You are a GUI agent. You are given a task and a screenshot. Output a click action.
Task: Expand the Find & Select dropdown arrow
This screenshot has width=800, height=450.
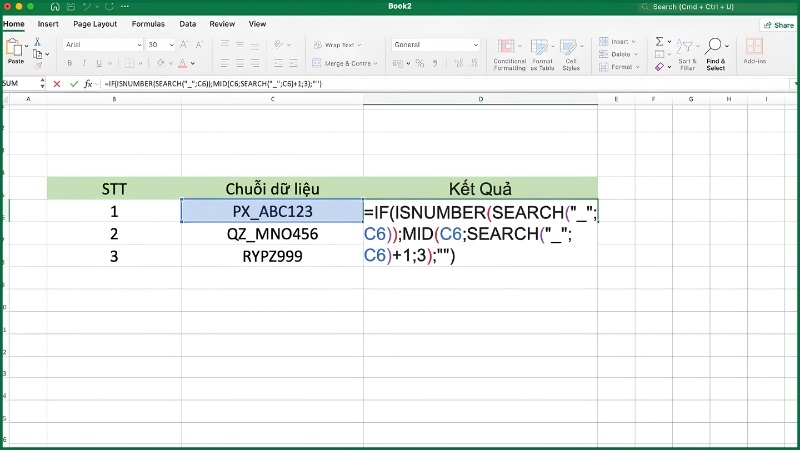pos(727,46)
